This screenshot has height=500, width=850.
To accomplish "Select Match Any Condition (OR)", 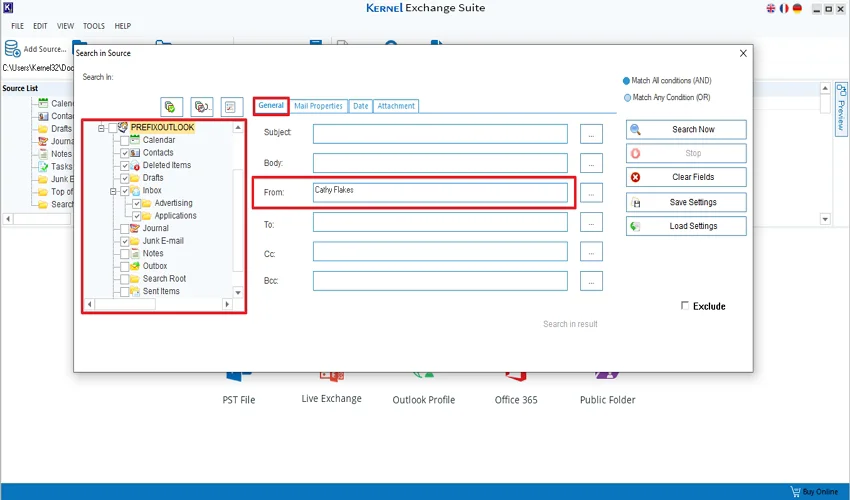I will coord(627,98).
